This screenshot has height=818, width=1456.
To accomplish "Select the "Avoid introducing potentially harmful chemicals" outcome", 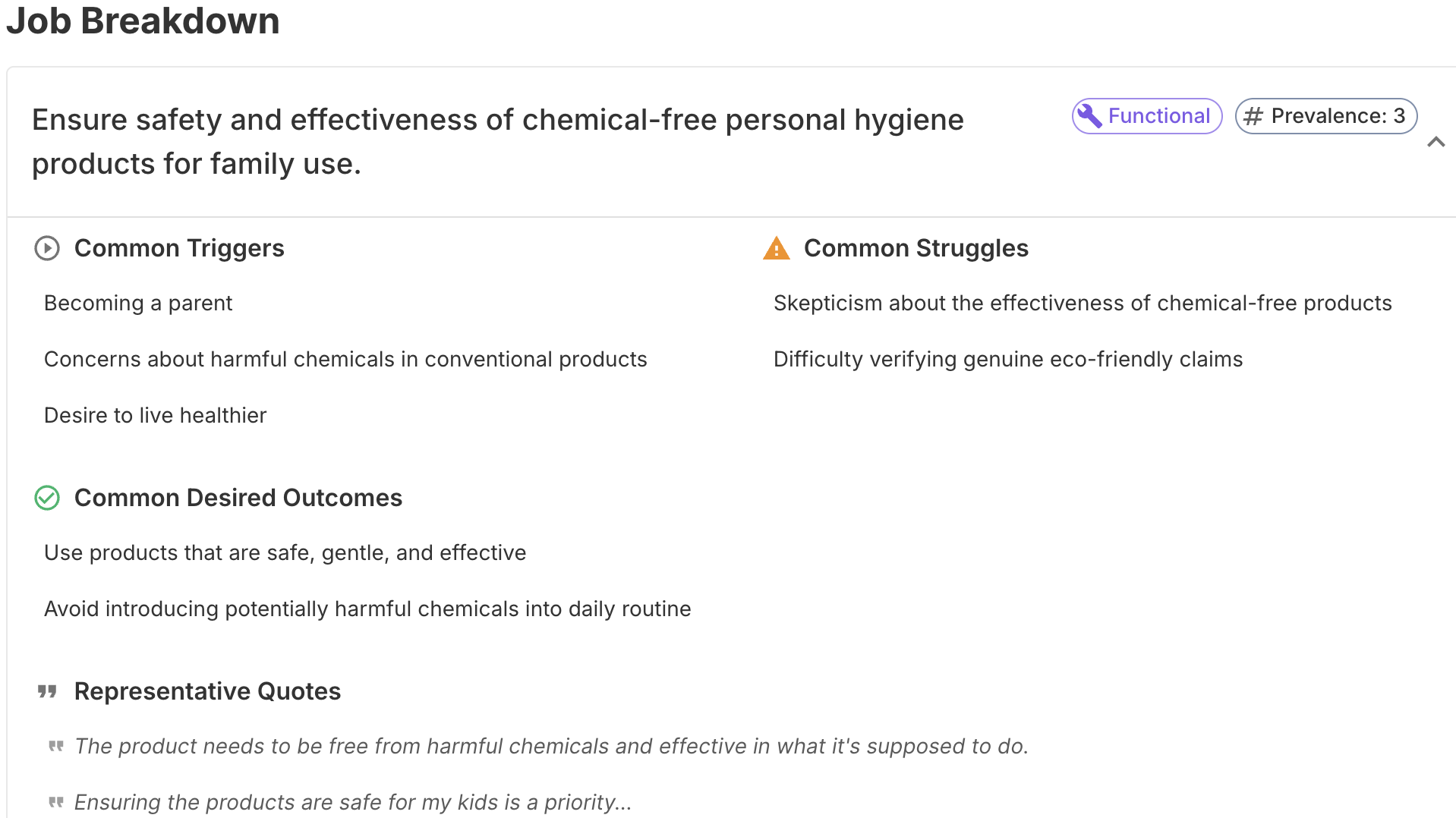I will (367, 609).
